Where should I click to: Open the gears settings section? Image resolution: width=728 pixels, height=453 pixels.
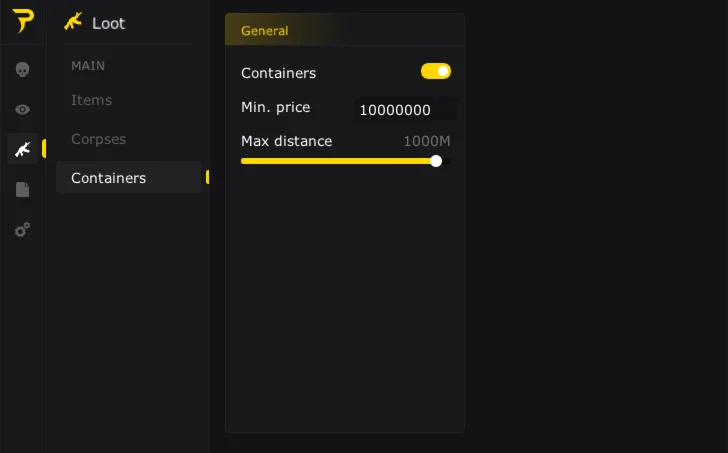tap(22, 229)
